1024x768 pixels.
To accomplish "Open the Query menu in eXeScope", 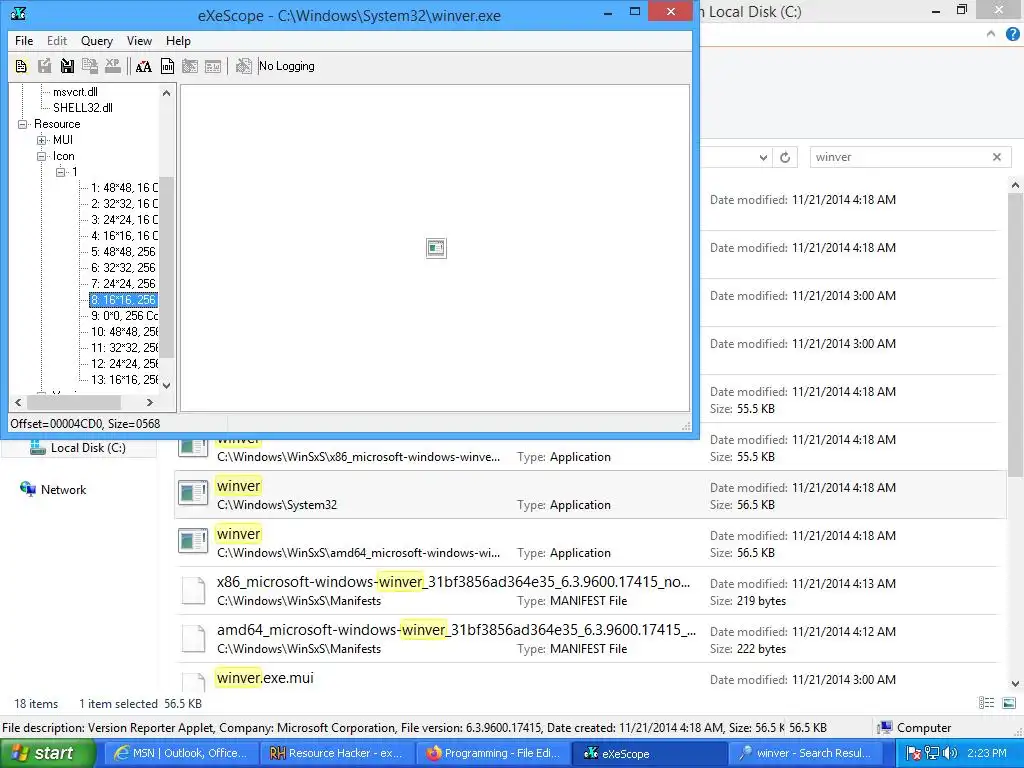I will [97, 40].
